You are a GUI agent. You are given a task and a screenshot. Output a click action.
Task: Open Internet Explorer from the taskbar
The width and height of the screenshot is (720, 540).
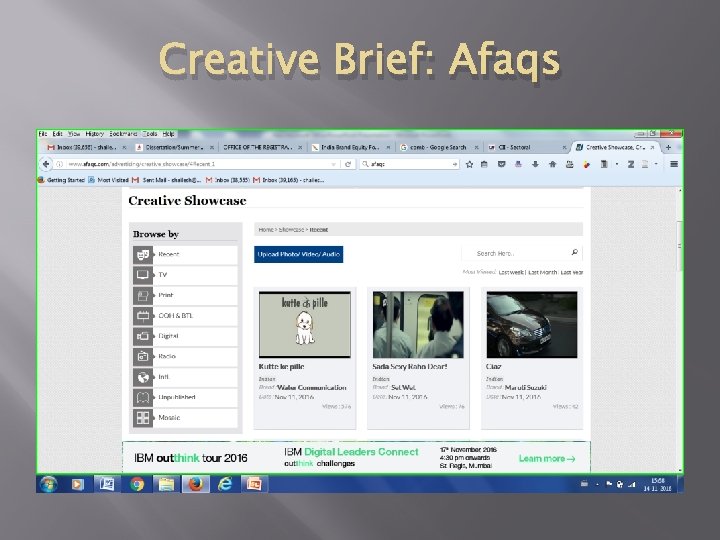pos(225,484)
